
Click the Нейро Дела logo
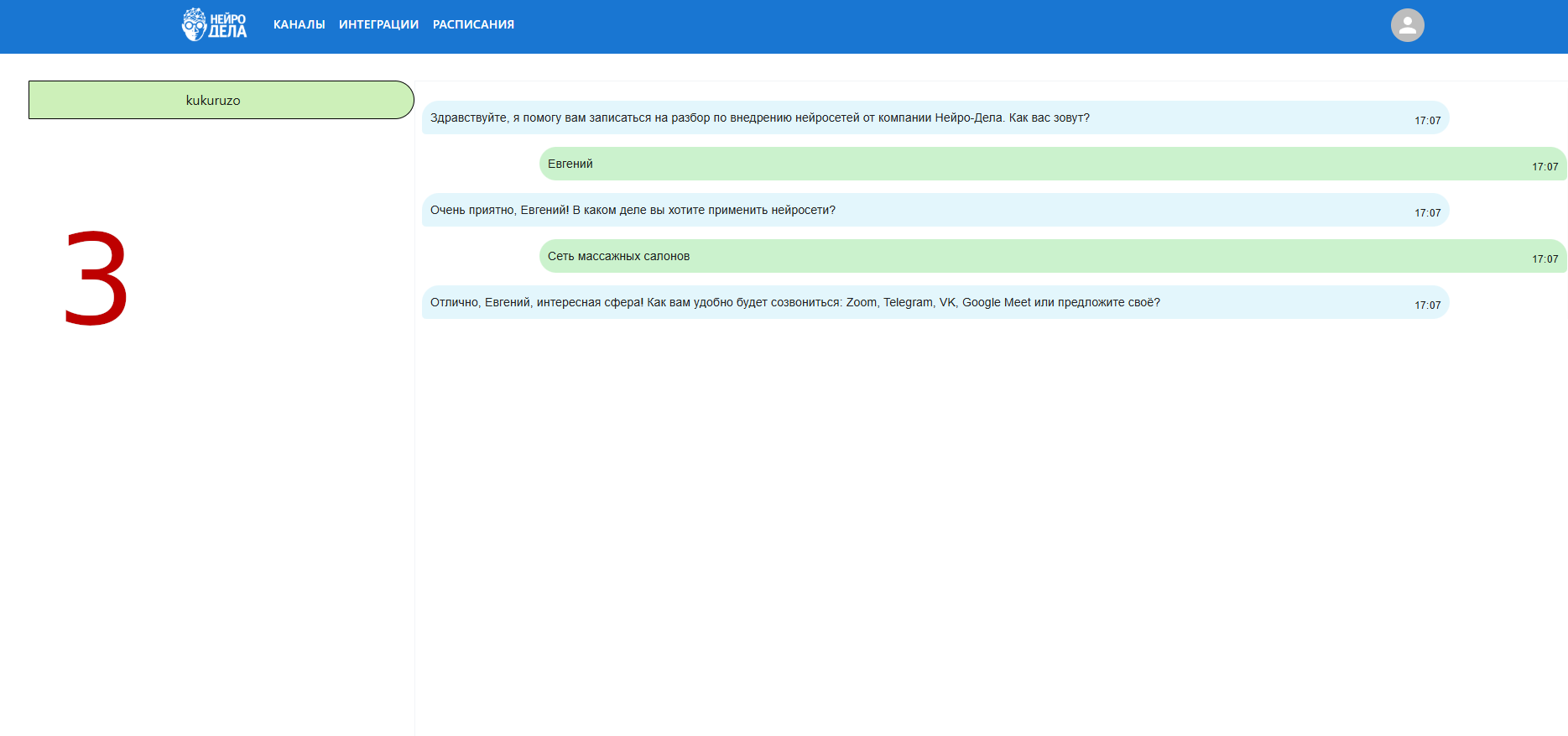pos(214,24)
